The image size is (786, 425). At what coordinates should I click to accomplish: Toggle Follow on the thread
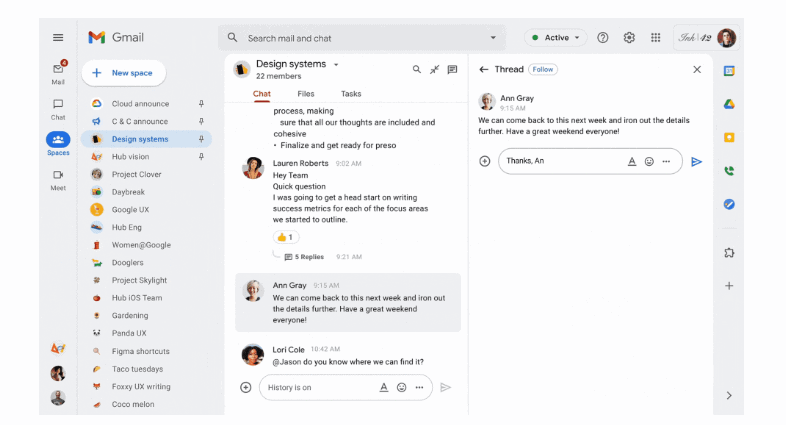point(543,70)
